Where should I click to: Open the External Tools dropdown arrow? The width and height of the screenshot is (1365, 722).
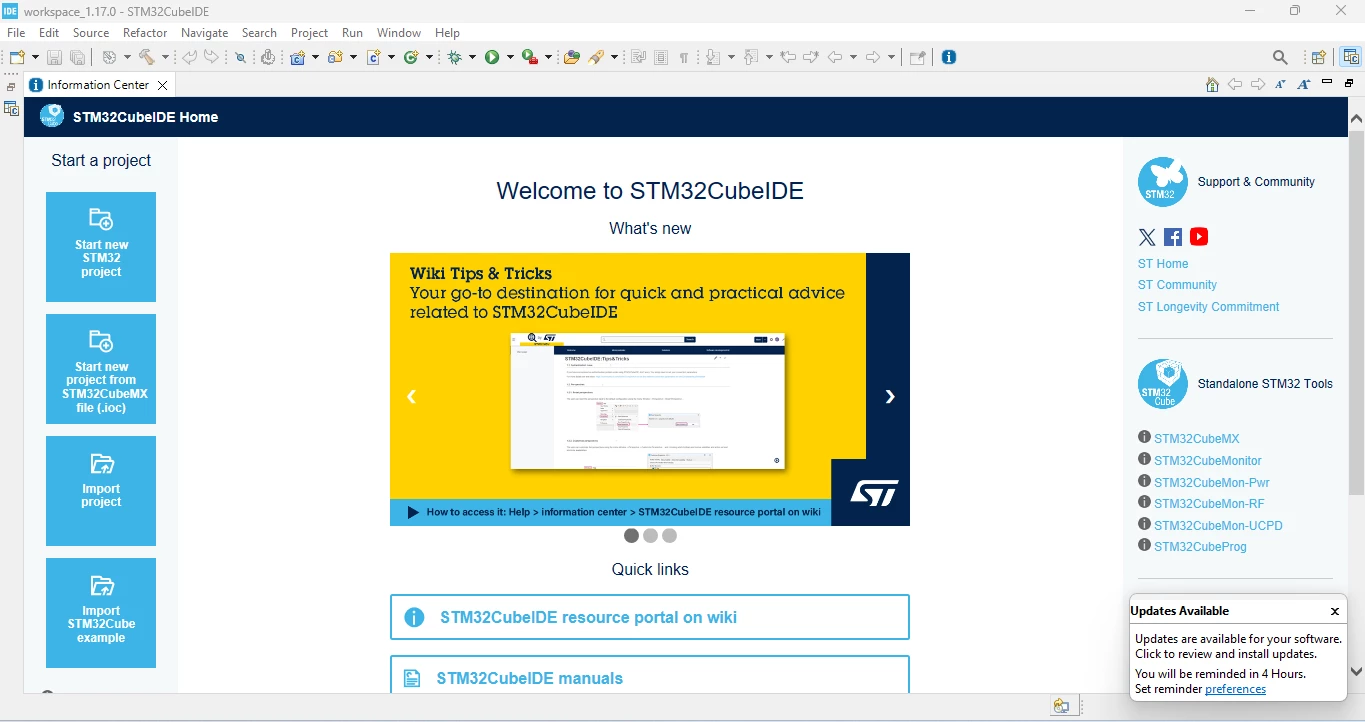coord(547,58)
